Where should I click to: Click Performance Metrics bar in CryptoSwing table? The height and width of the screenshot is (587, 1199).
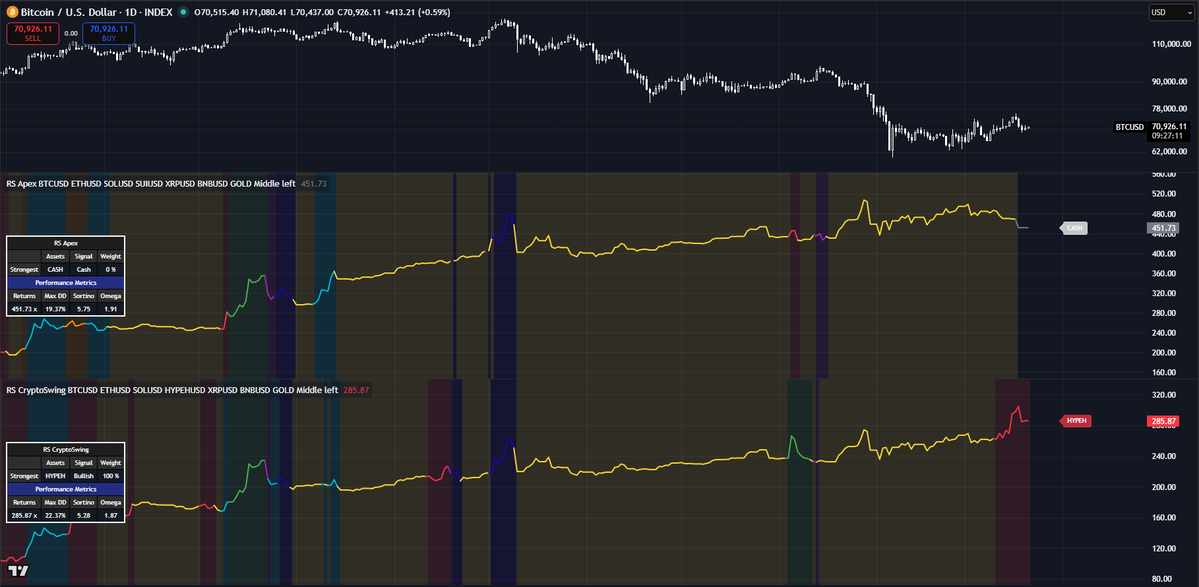[x=65, y=488]
